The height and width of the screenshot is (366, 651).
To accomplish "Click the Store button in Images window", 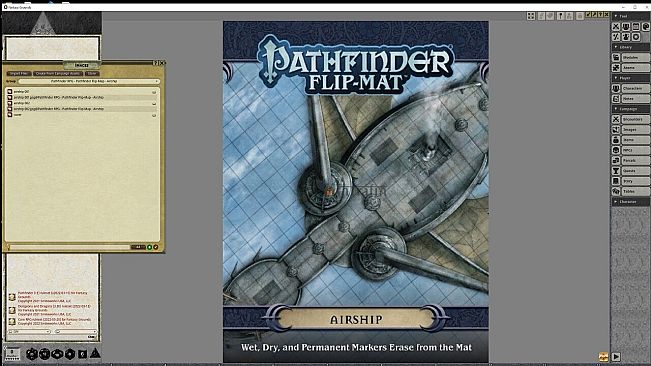I will click(x=92, y=73).
